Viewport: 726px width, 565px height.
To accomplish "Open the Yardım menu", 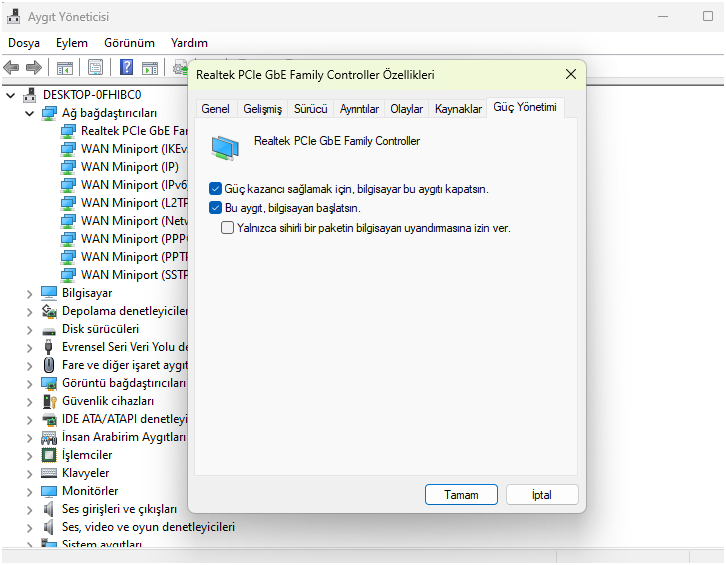I will tap(189, 43).
